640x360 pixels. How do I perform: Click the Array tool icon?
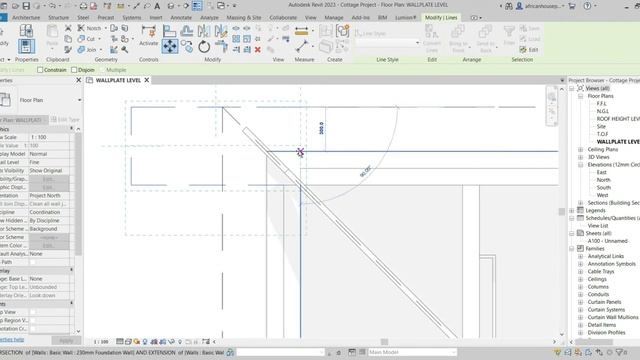click(236, 39)
